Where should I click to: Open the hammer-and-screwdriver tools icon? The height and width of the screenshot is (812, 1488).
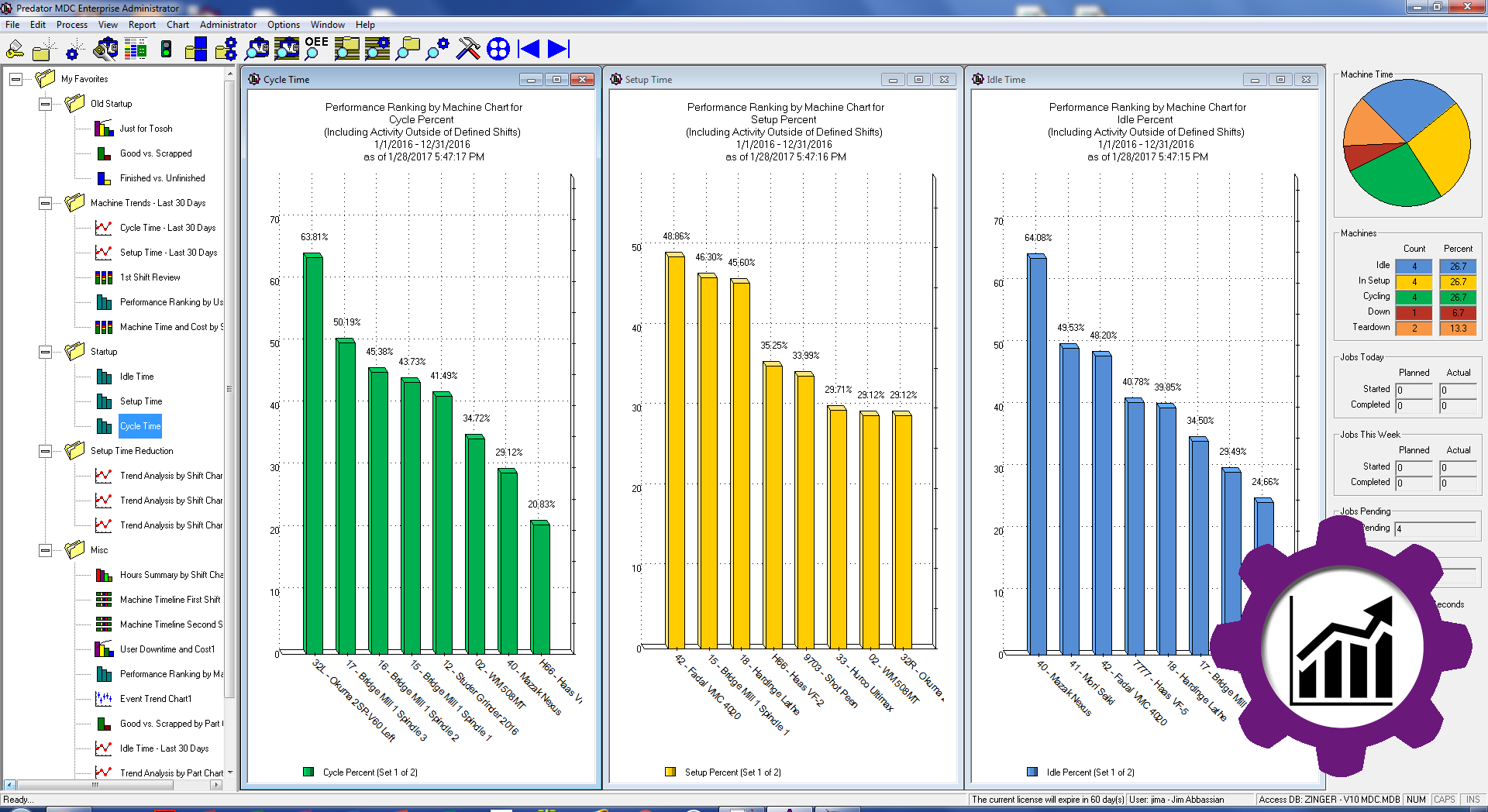[468, 49]
